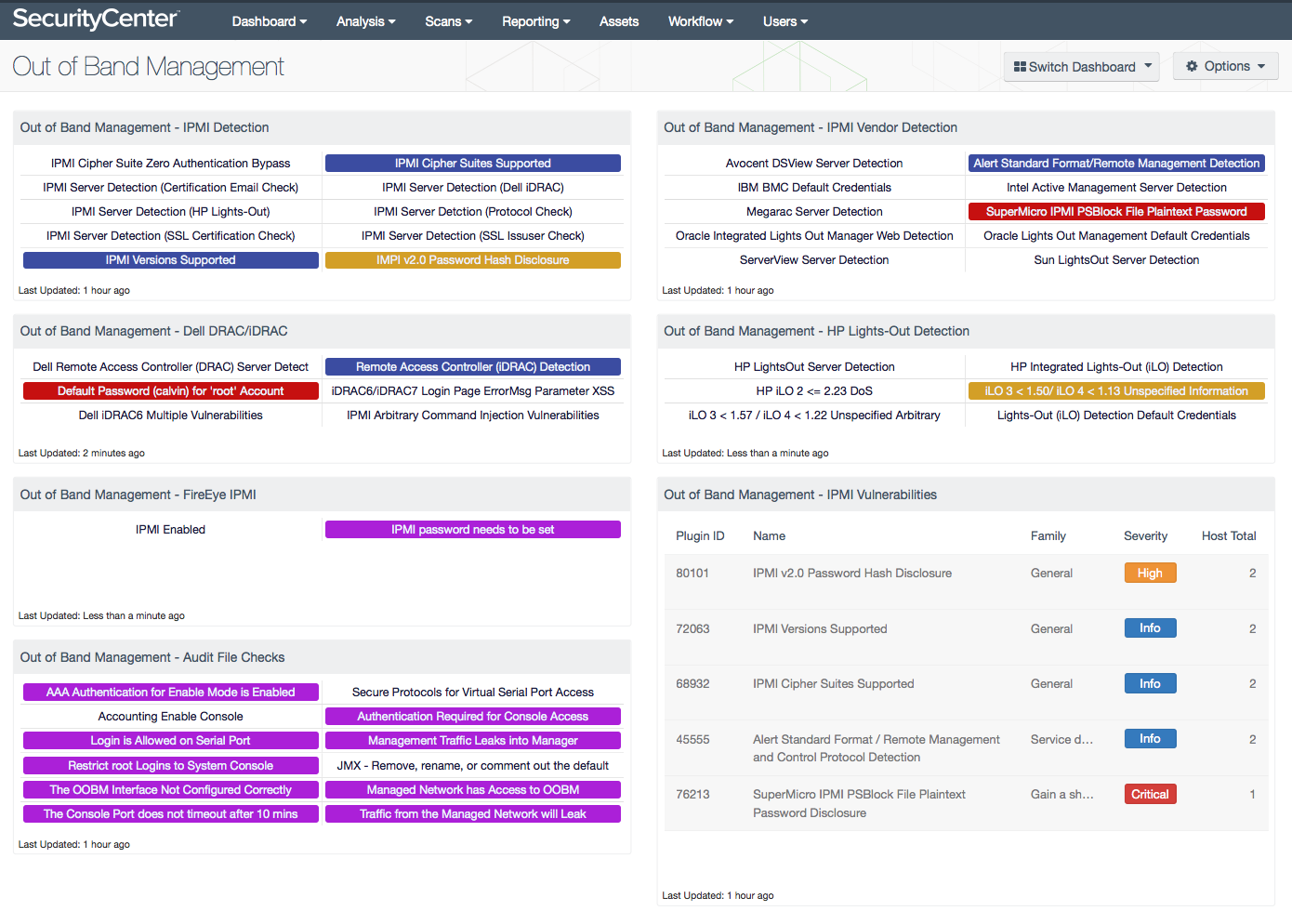Click IPMI Enabled in FireEye IPMI
The height and width of the screenshot is (924, 1292).
171,530
